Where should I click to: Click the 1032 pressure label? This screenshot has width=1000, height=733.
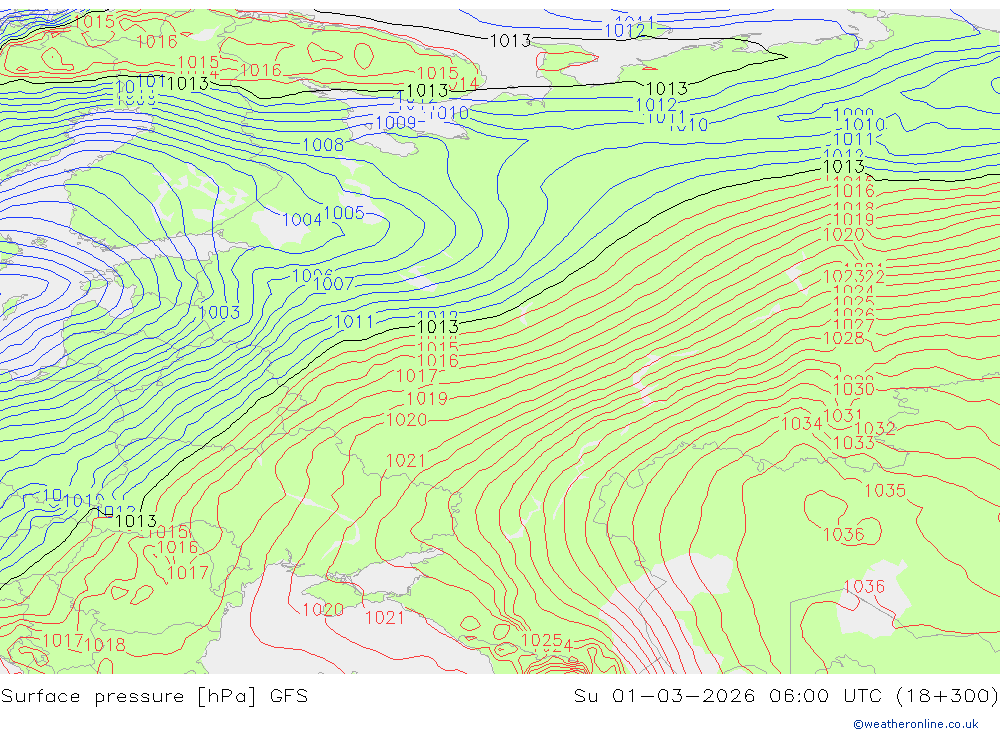point(875,429)
